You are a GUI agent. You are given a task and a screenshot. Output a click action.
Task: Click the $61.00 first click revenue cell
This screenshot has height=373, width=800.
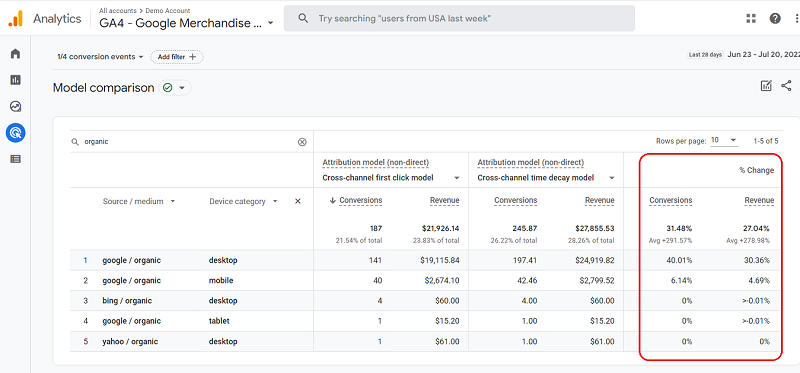click(447, 341)
